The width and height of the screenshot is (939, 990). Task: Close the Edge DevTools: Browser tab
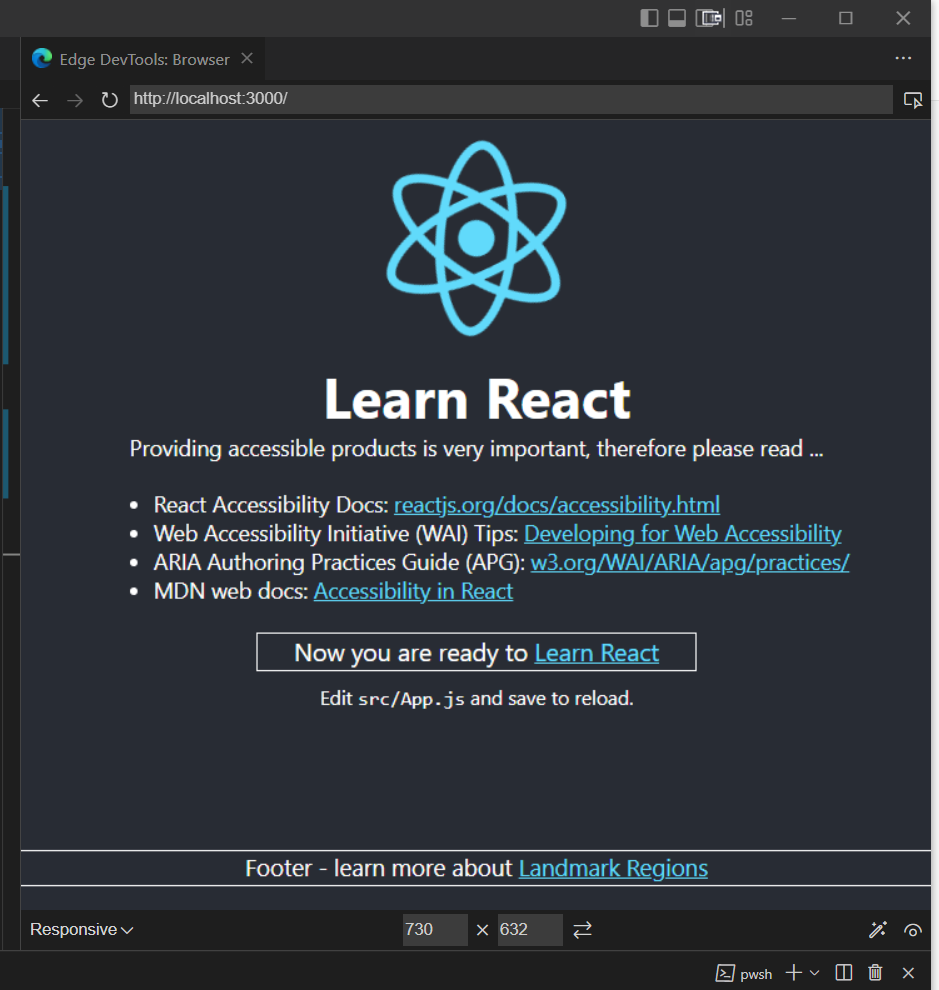247,59
